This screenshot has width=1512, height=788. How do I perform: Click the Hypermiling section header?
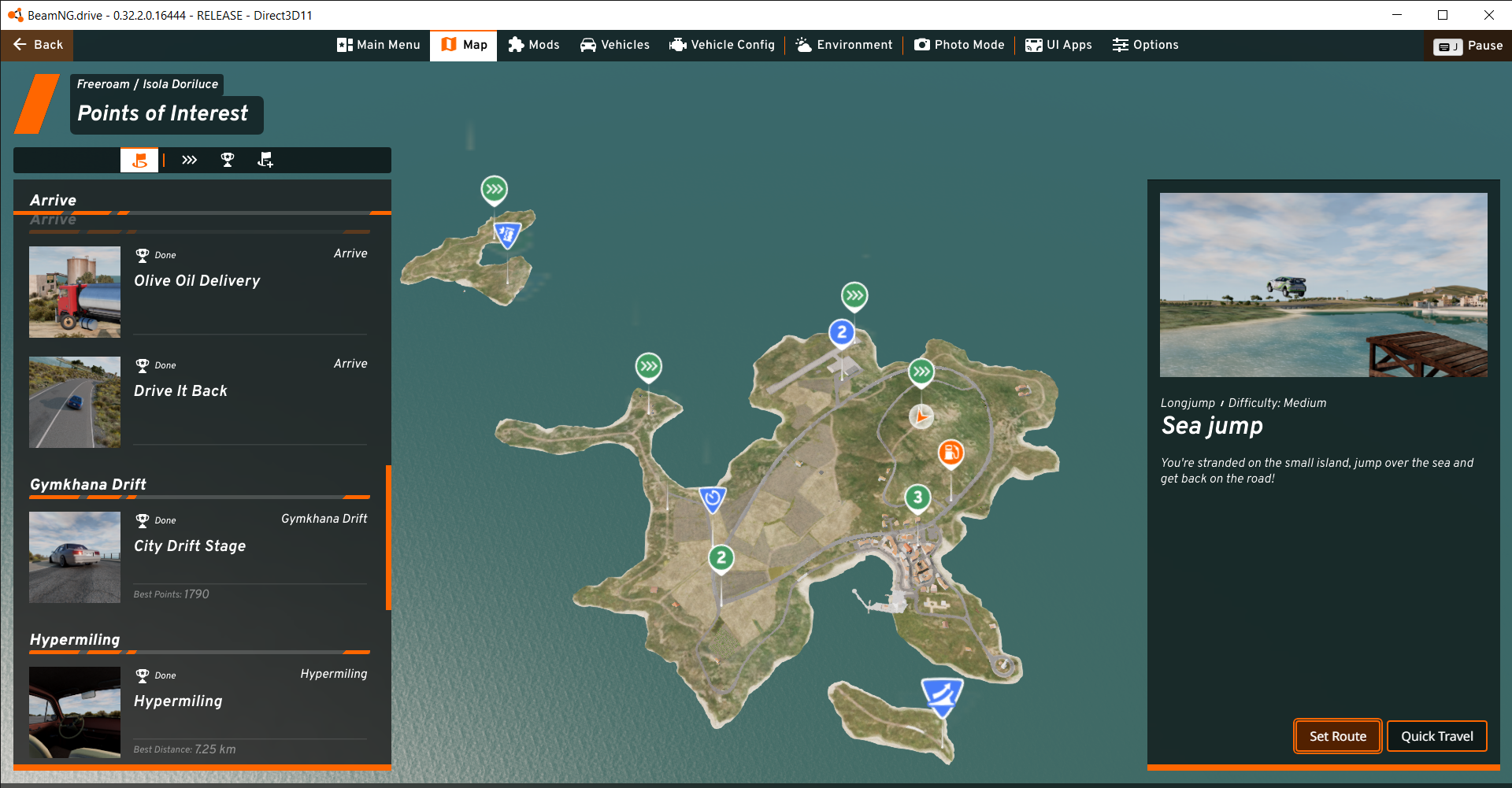75,640
